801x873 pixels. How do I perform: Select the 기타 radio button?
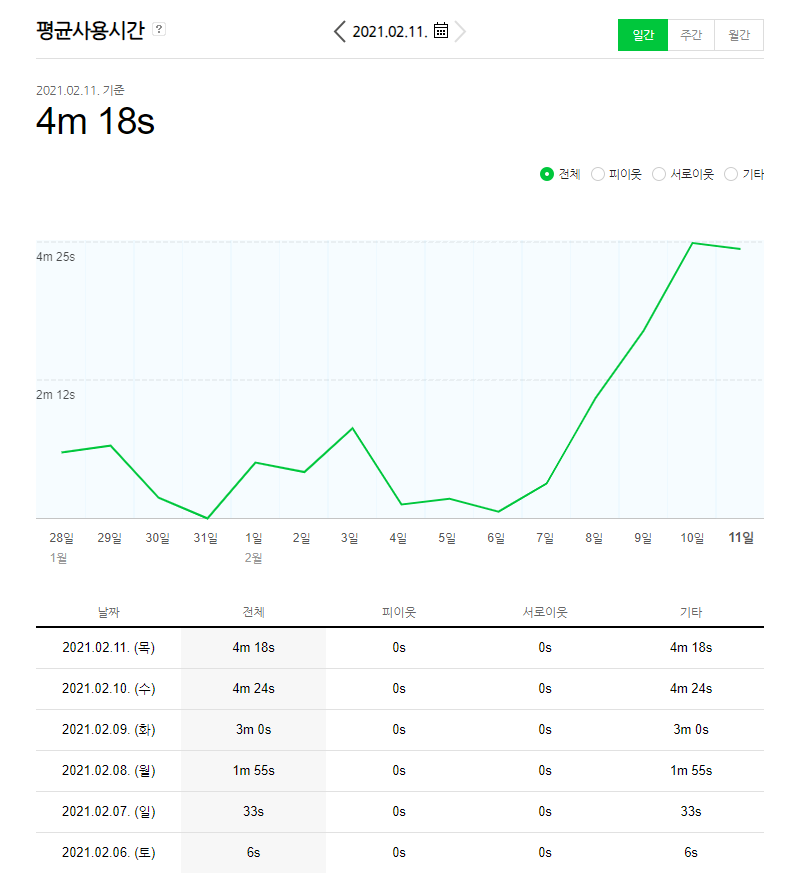(x=731, y=174)
